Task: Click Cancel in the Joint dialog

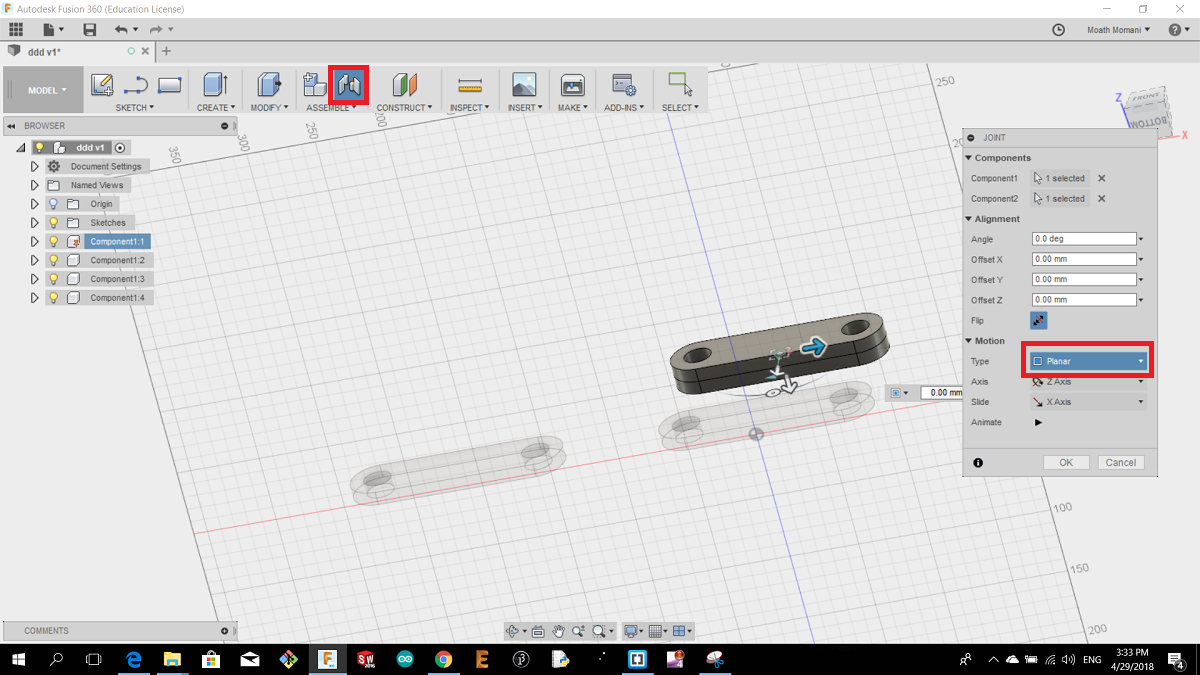Action: tap(1120, 462)
